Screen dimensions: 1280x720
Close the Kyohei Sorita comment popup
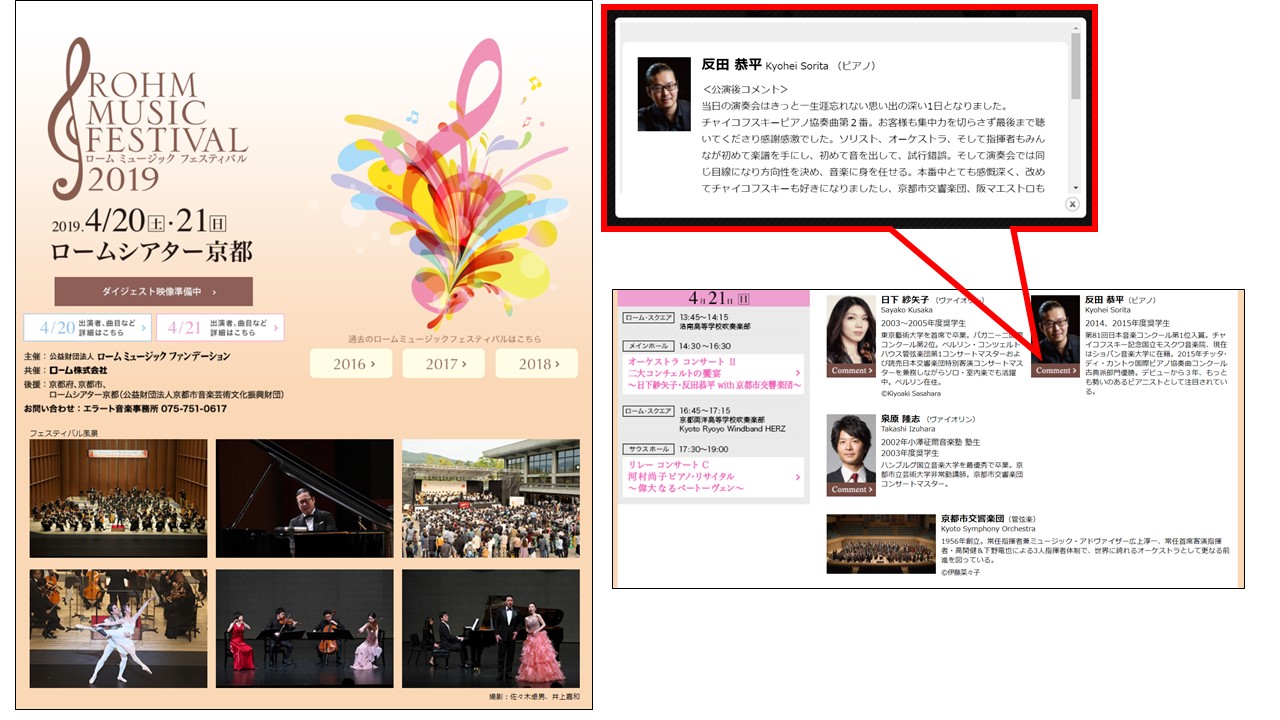tap(1072, 204)
